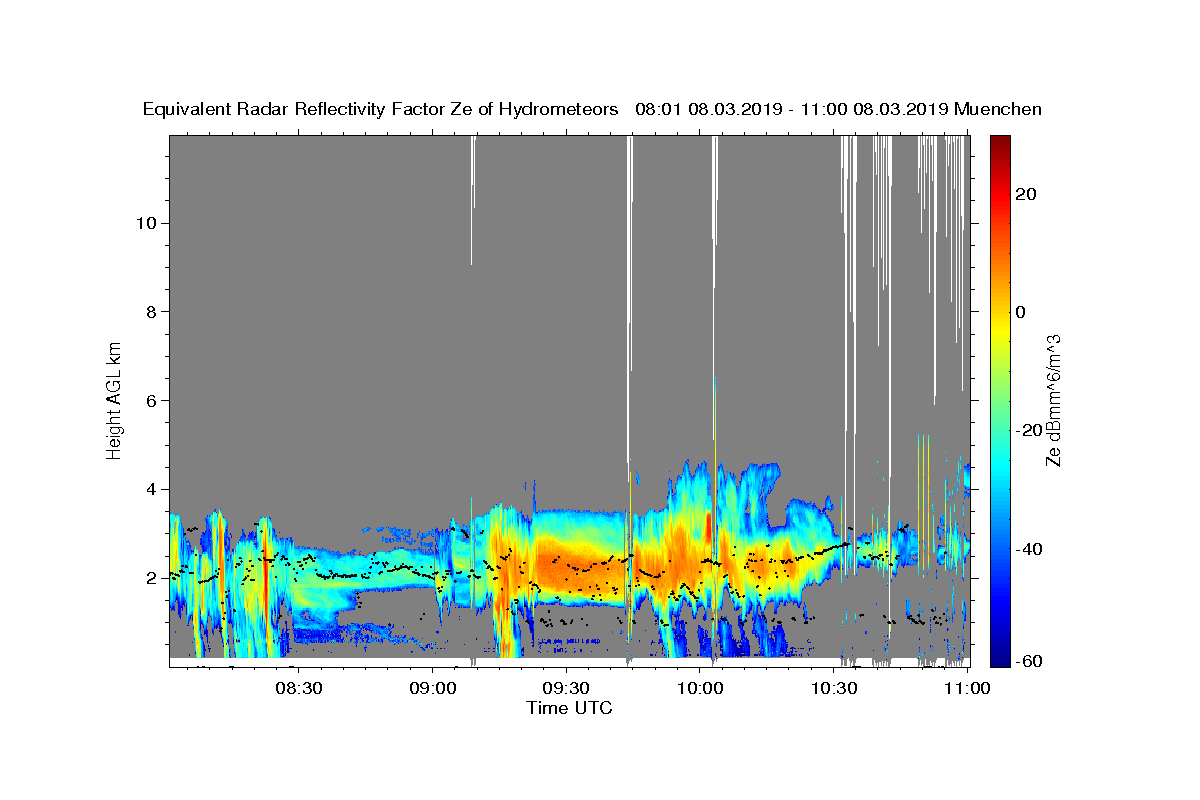
Task: Click the colorbar value '0'
Action: 1020,312
